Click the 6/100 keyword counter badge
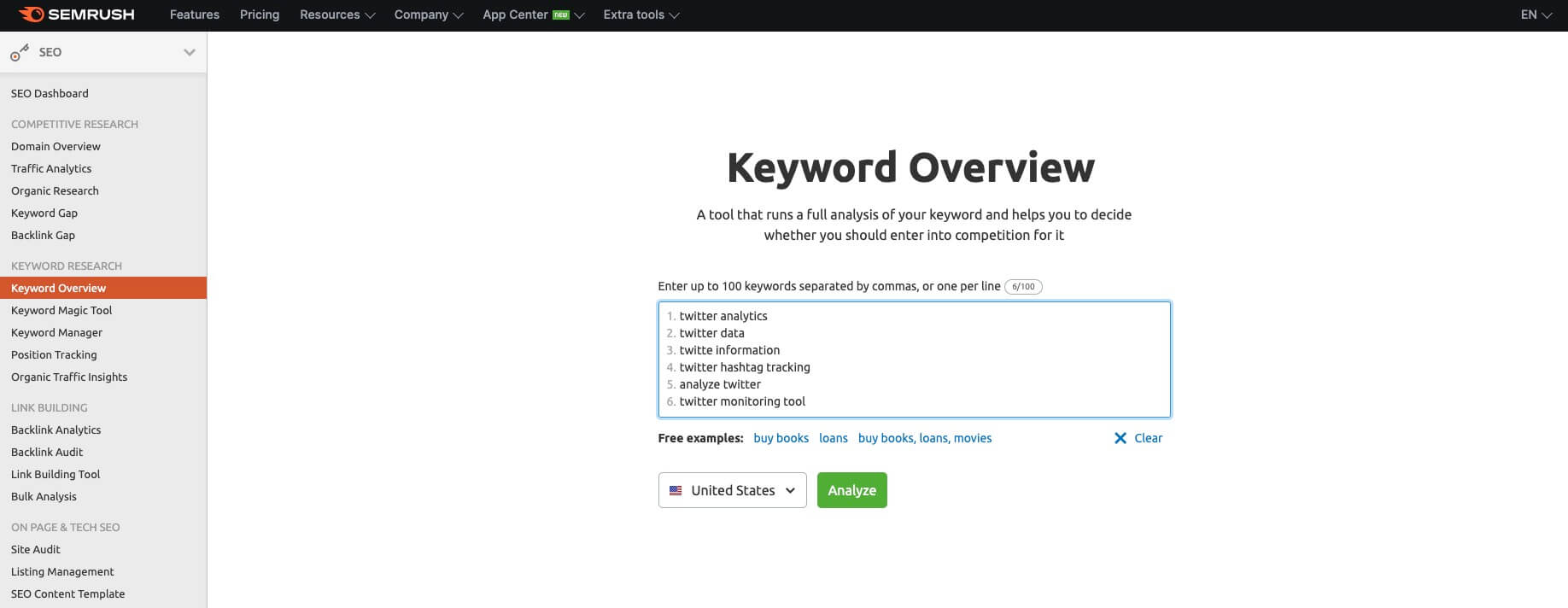 tap(1023, 287)
